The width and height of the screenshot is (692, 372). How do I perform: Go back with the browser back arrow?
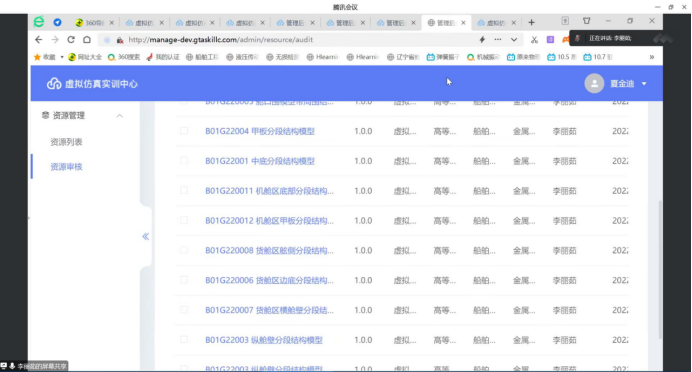38,40
